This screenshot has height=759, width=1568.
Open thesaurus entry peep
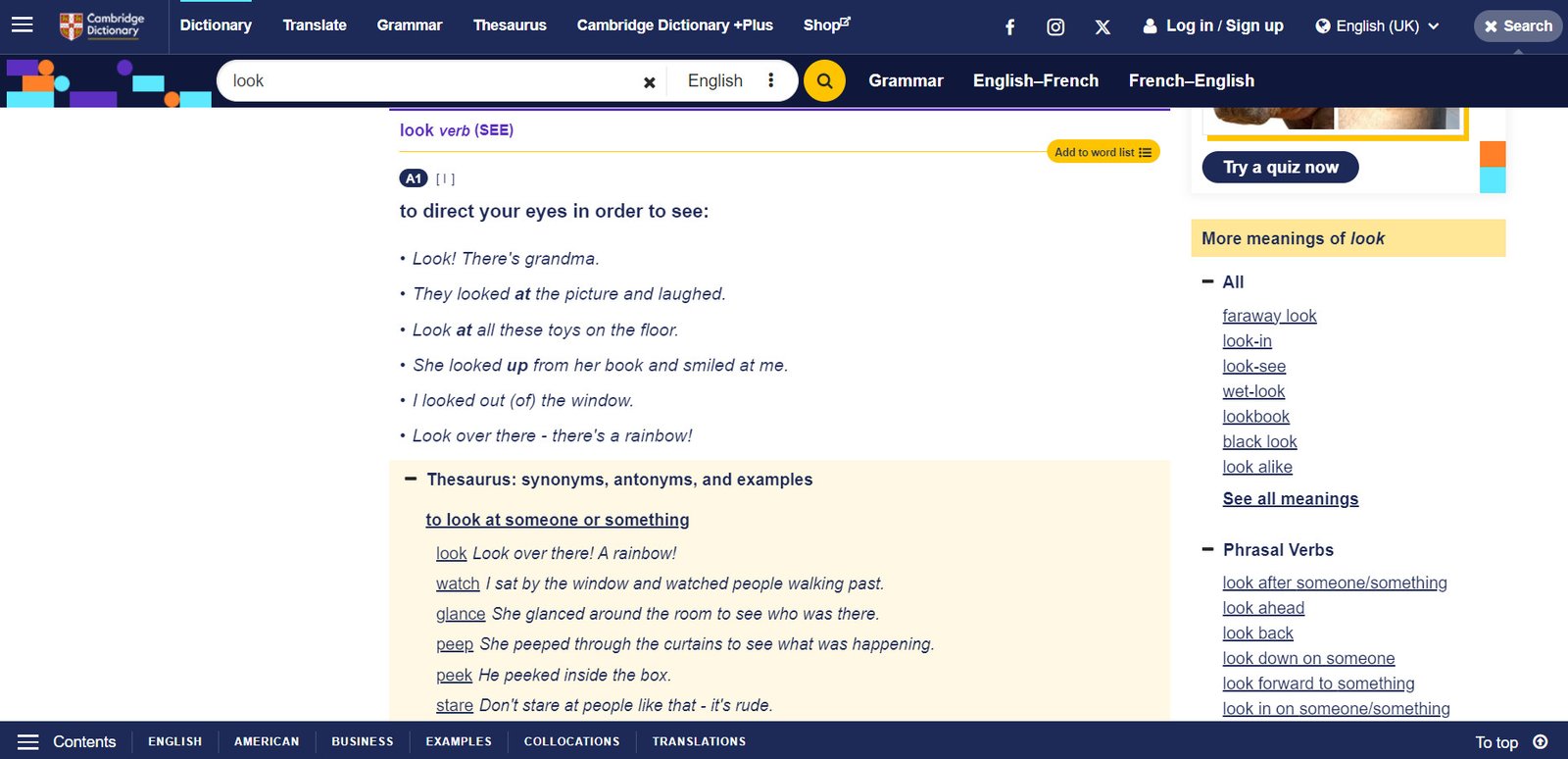tap(455, 644)
